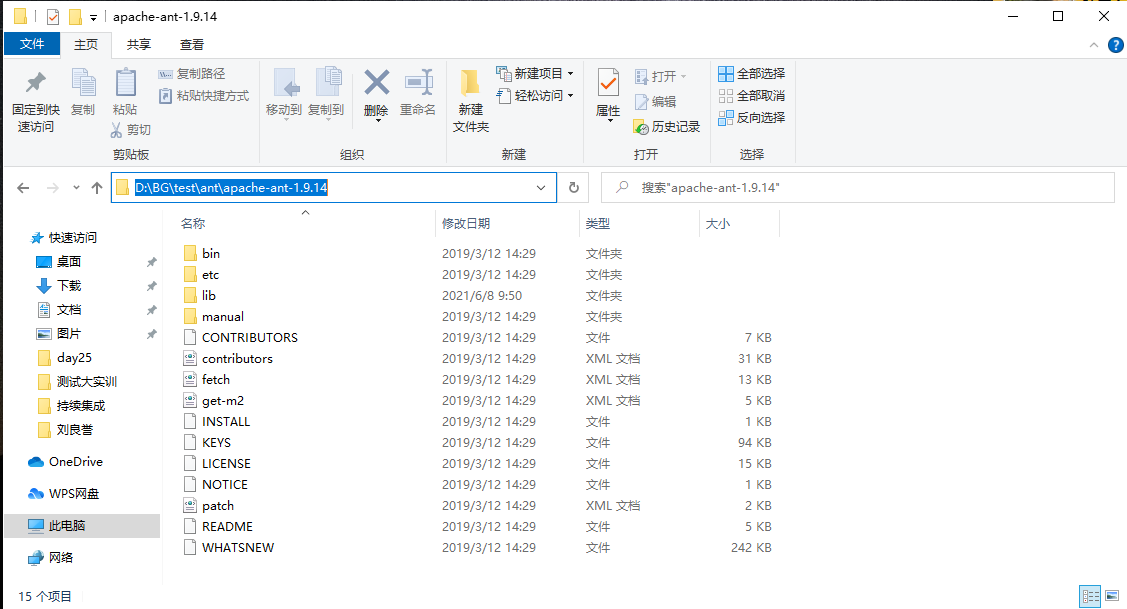
Task: Select the WHATSNEW file
Action: (x=229, y=548)
